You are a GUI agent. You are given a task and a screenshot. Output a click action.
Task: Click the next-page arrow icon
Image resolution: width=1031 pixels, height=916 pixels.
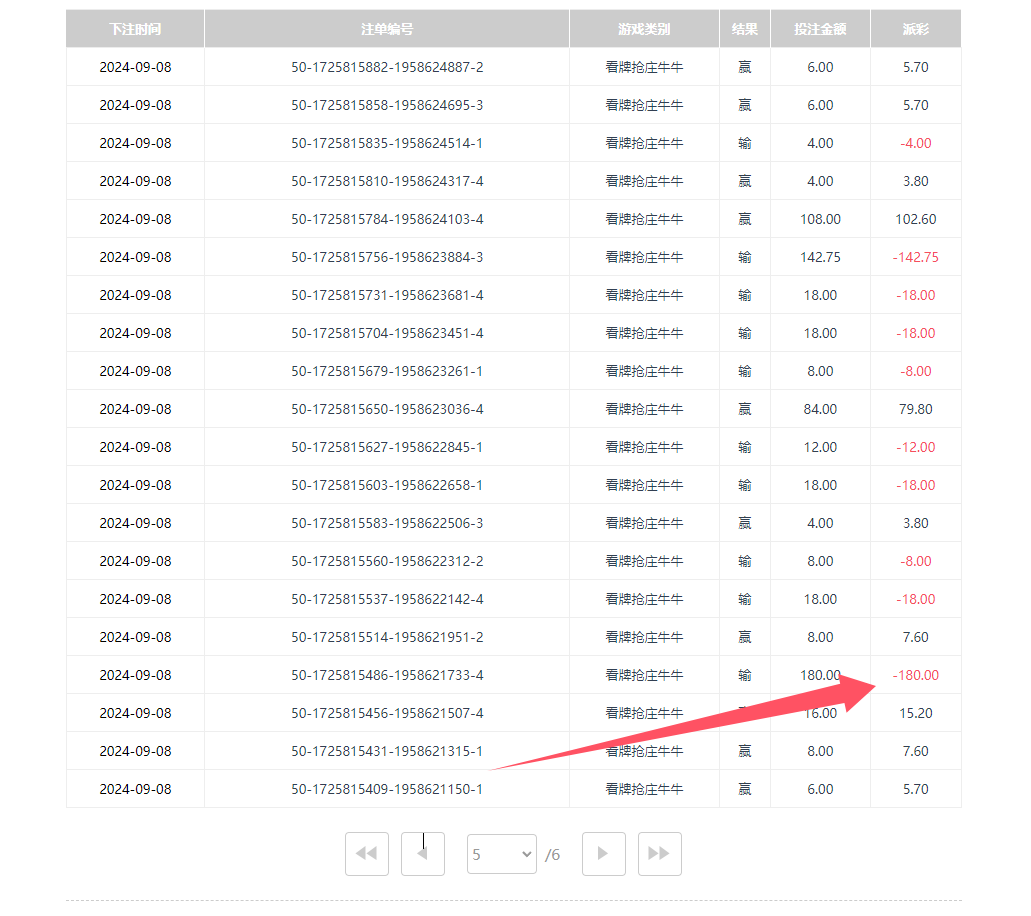coord(603,853)
